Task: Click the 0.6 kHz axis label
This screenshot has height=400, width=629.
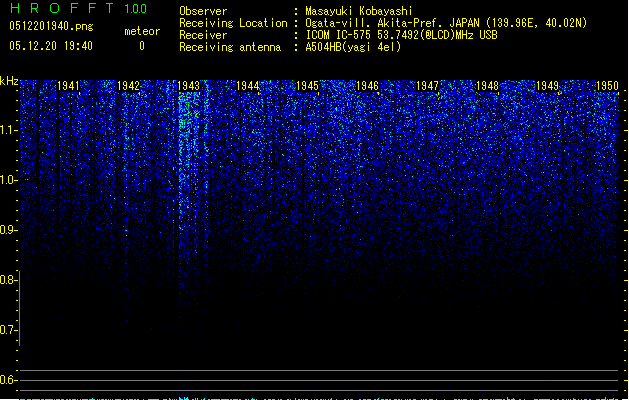Action: pyautogui.click(x=8, y=380)
